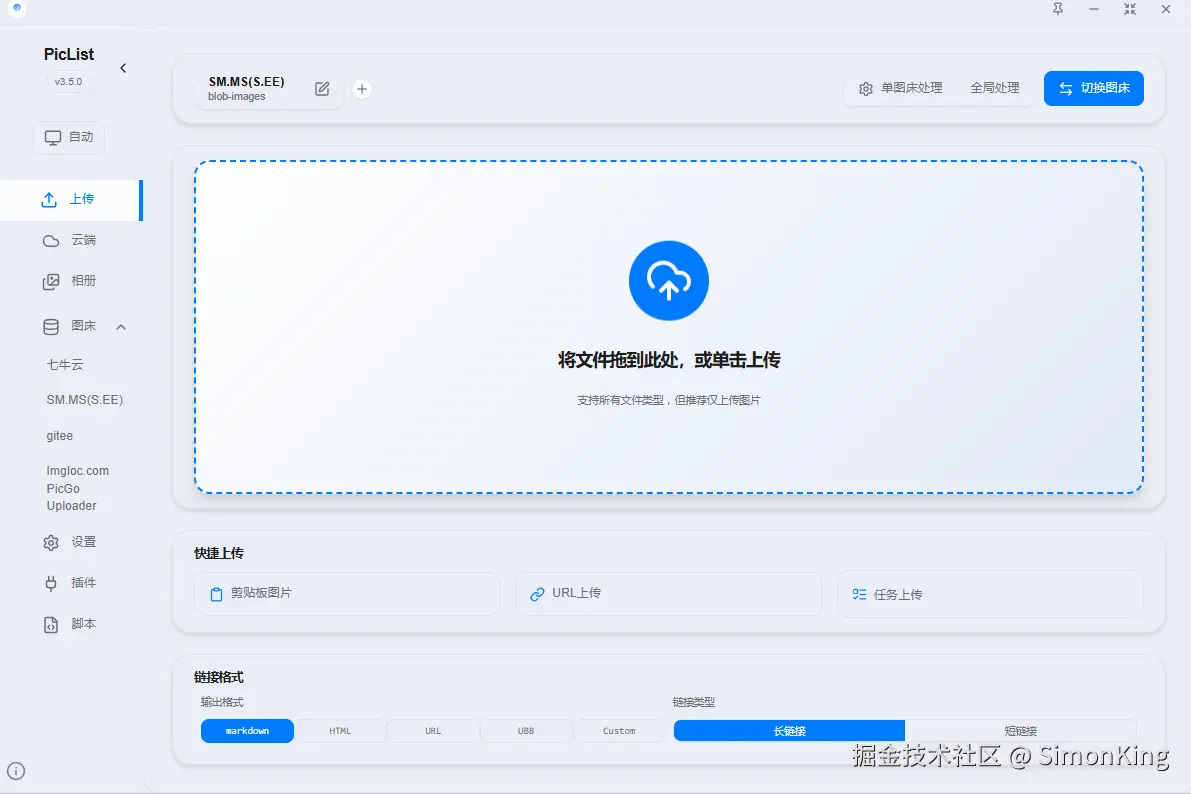1191x794 pixels.
Task: Click the edit icon beside SM.MS(S.EE)
Action: [322, 89]
